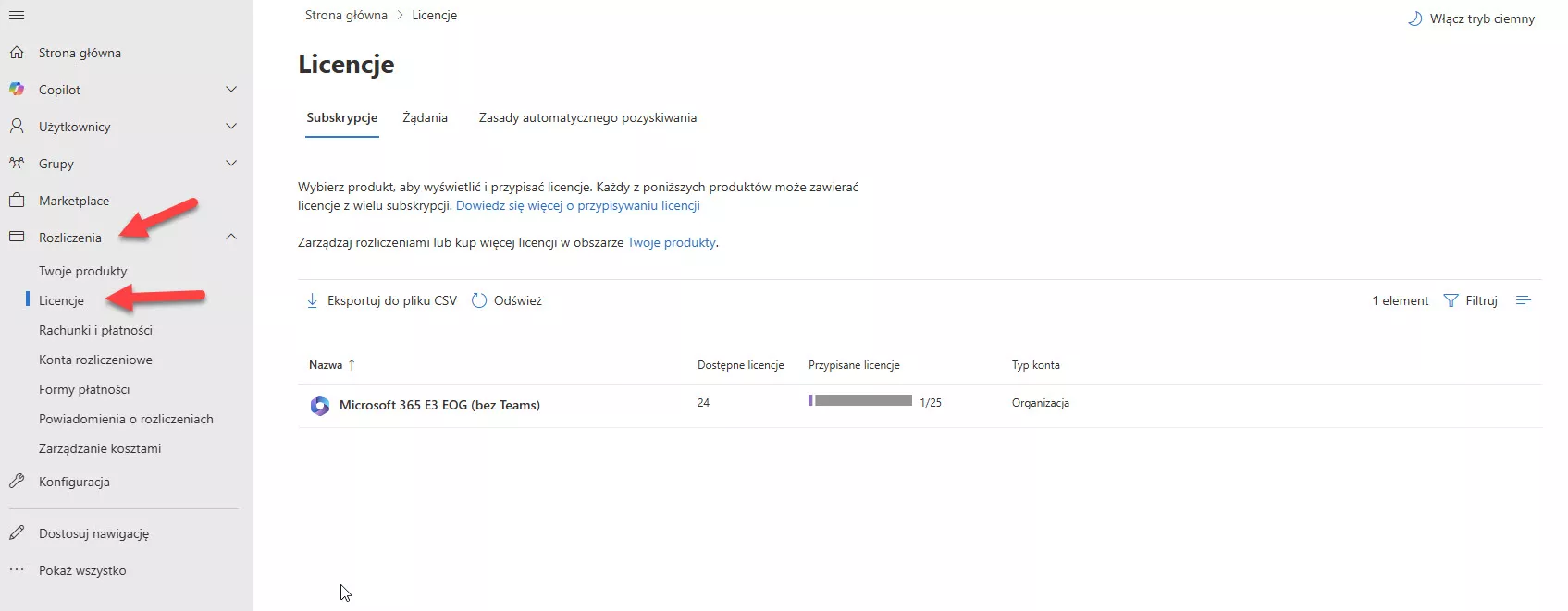
Task: Collapse the Rozliczenia section chevron
Action: point(231,238)
